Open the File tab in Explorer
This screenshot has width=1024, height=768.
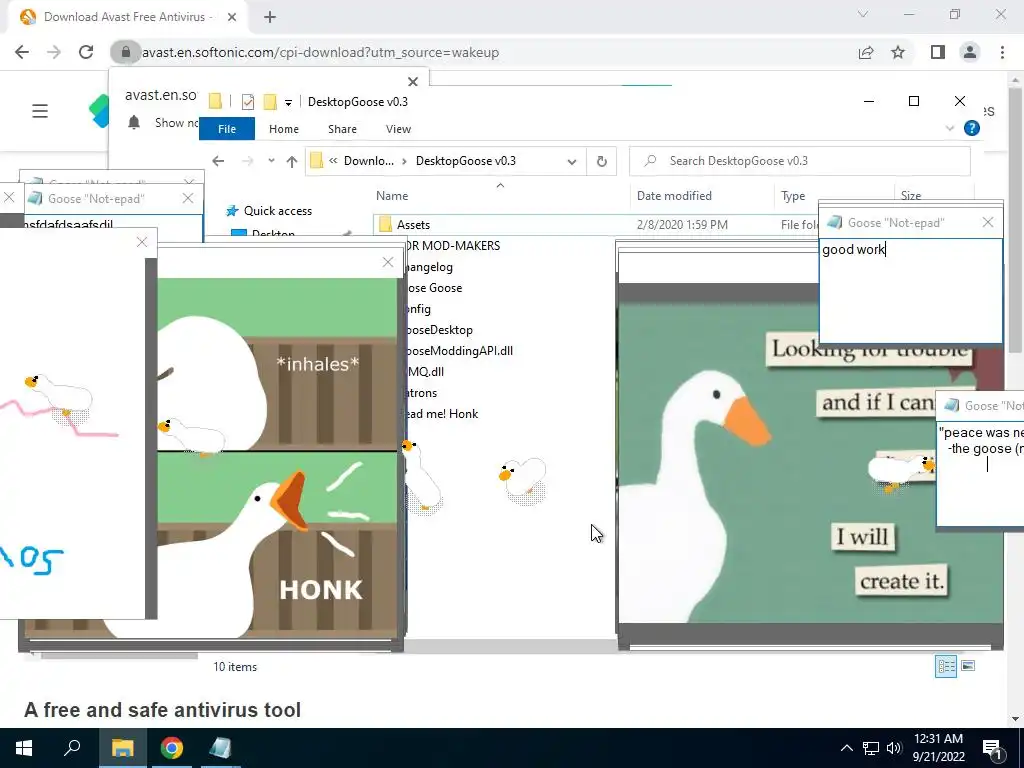[x=227, y=129]
